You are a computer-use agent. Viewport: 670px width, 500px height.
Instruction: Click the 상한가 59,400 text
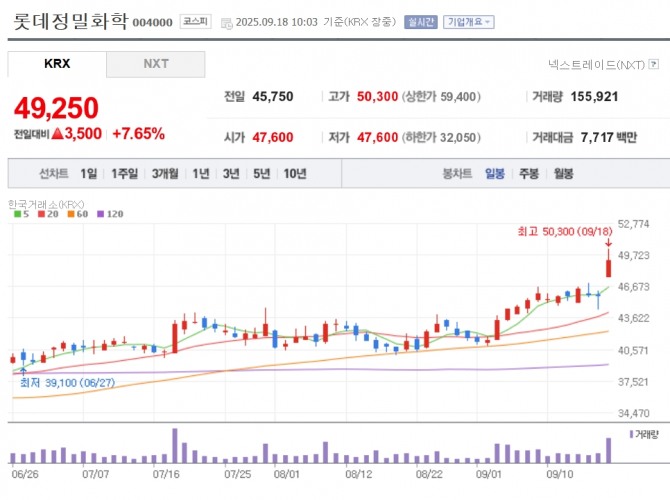(x=441, y=97)
